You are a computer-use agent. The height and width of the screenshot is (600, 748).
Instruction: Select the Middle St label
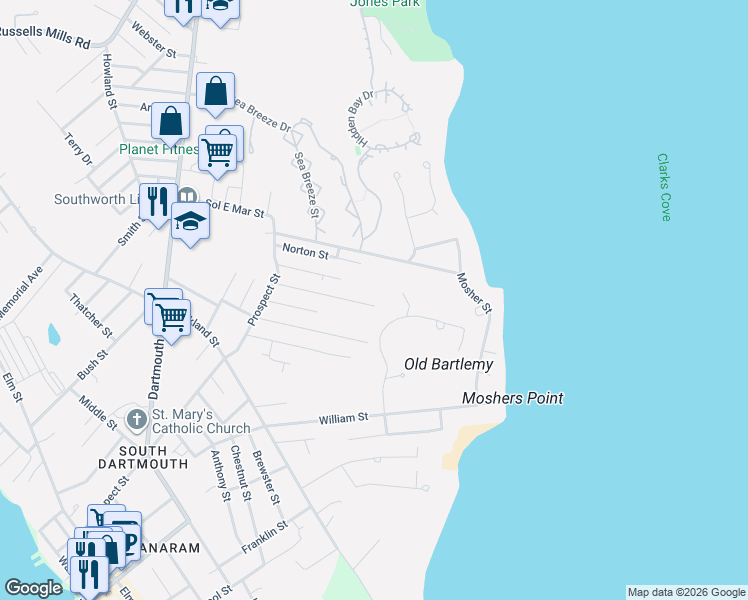click(98, 413)
